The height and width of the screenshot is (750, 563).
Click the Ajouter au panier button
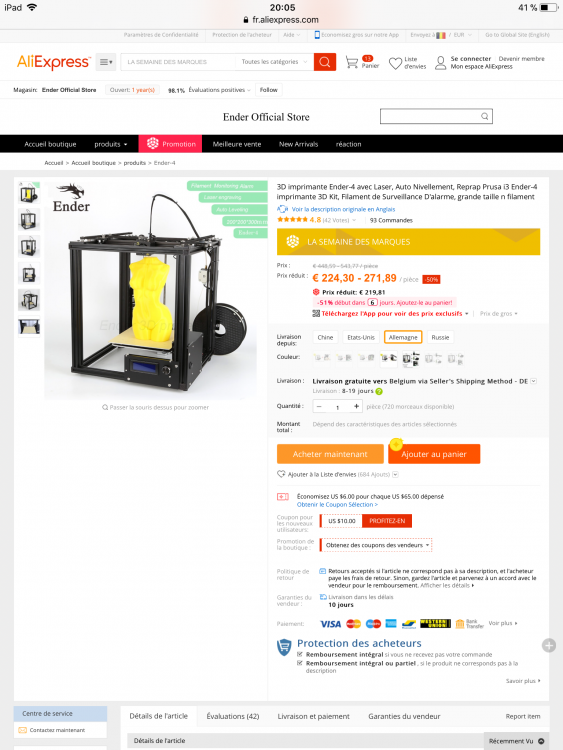click(x=434, y=454)
